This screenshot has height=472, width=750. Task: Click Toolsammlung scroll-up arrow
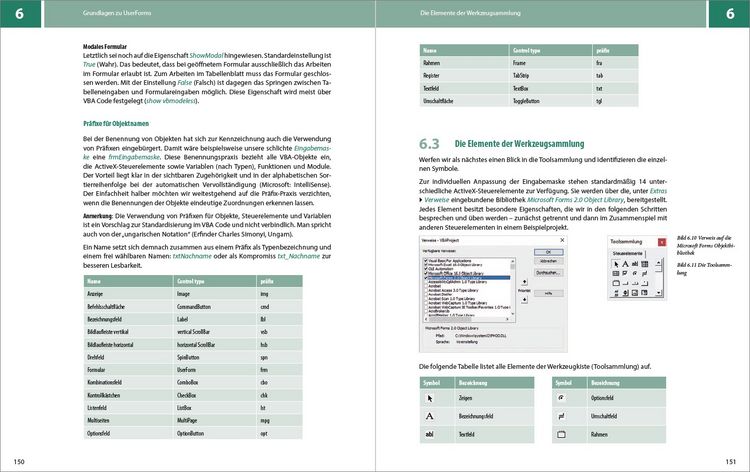click(x=659, y=263)
